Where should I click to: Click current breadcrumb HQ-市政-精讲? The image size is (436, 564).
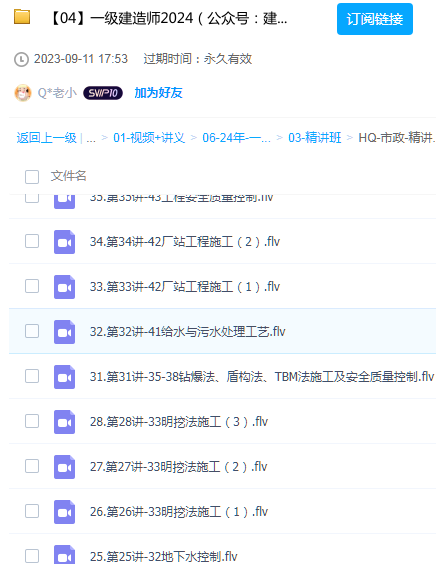pyautogui.click(x=397, y=138)
